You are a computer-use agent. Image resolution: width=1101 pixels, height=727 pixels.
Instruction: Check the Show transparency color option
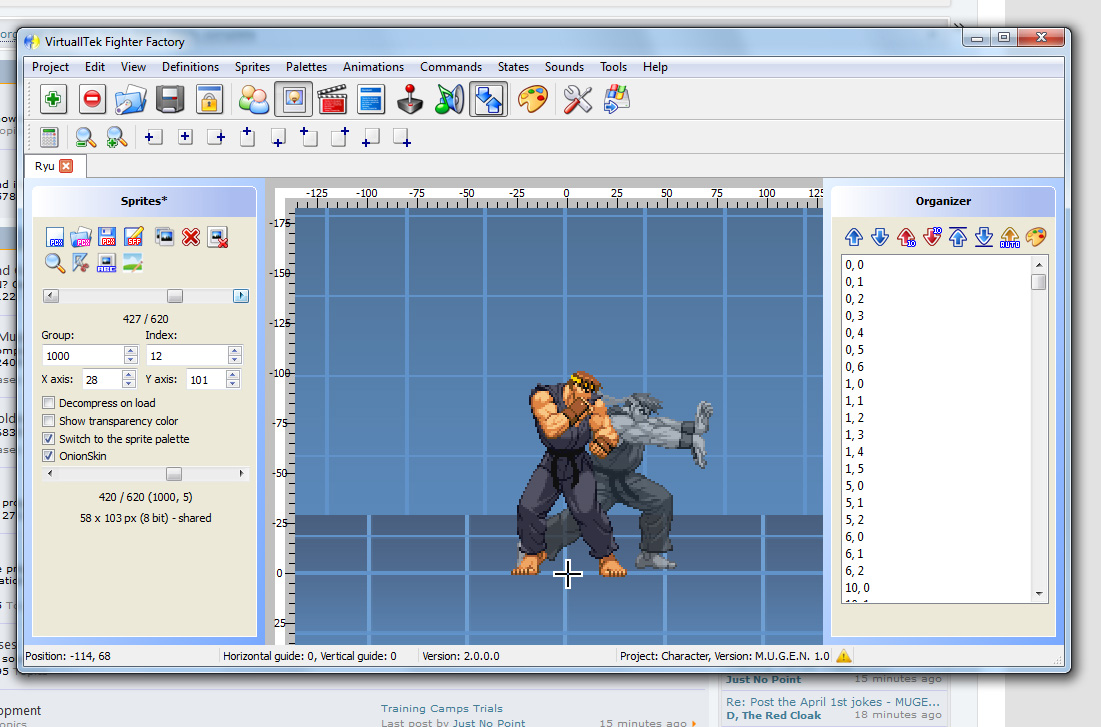click(x=48, y=421)
